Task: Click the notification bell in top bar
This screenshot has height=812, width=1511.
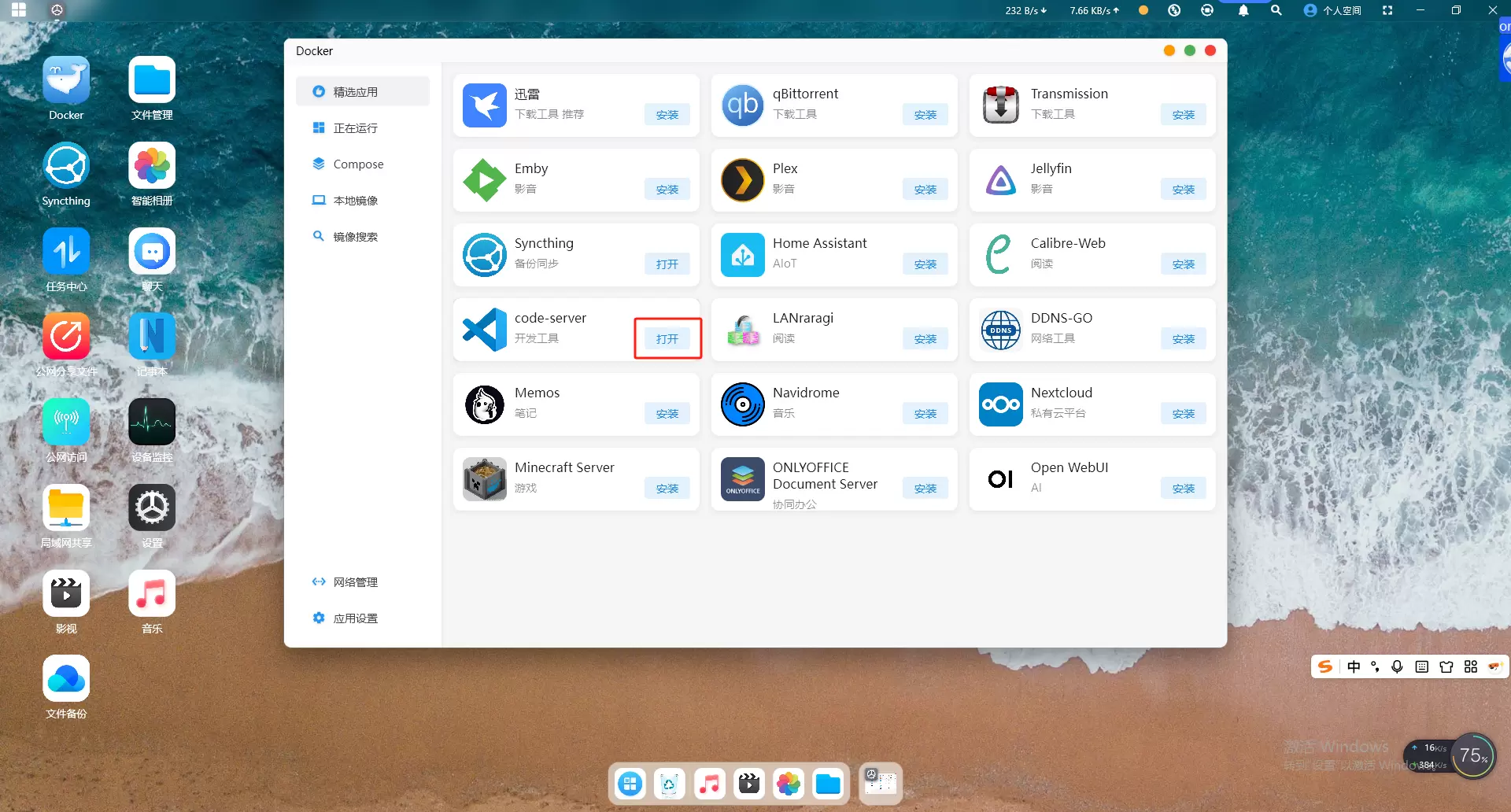Action: click(1243, 10)
